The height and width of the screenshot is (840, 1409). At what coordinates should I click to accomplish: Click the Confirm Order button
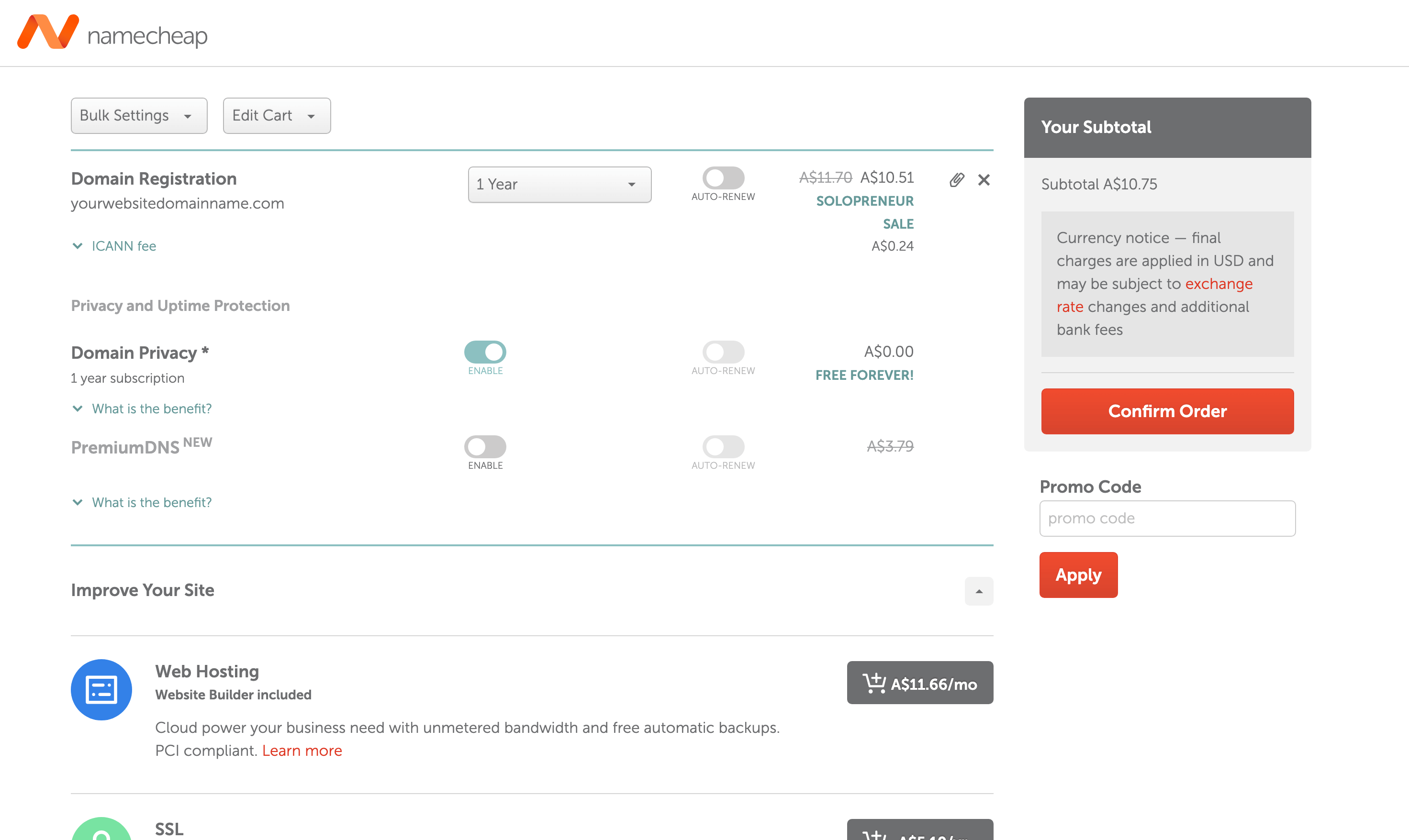click(1167, 411)
